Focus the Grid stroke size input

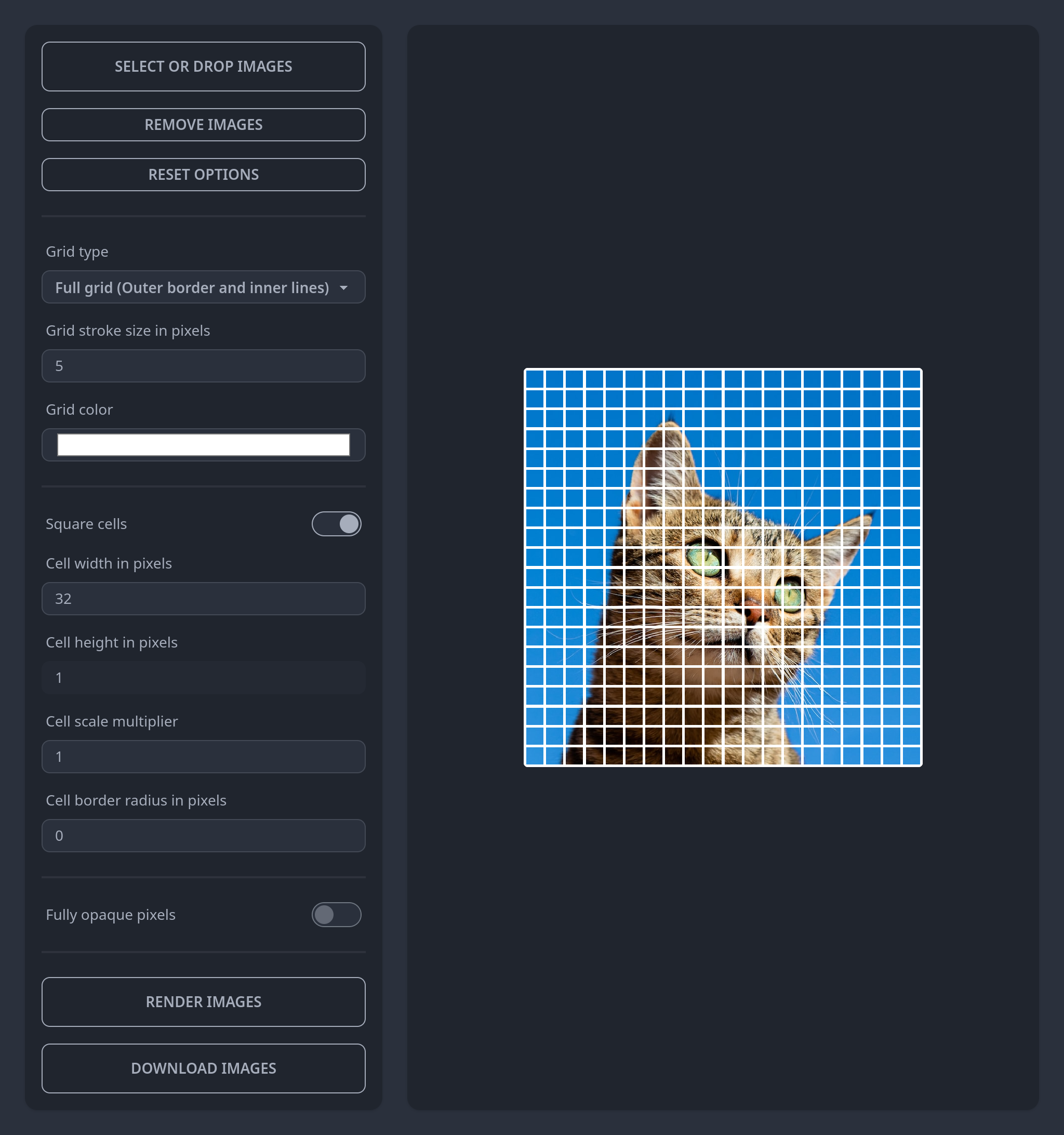[203, 366]
